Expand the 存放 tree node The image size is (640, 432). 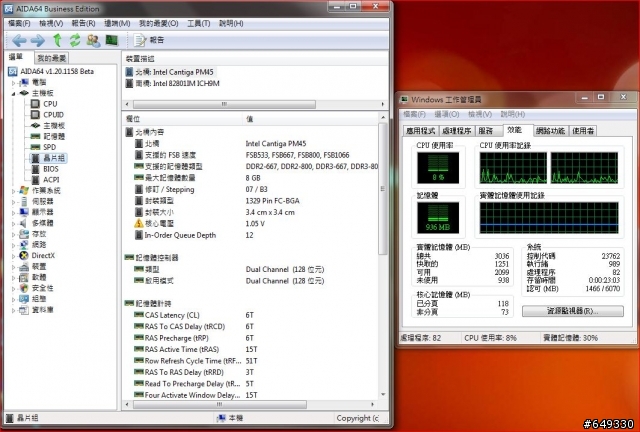14,234
